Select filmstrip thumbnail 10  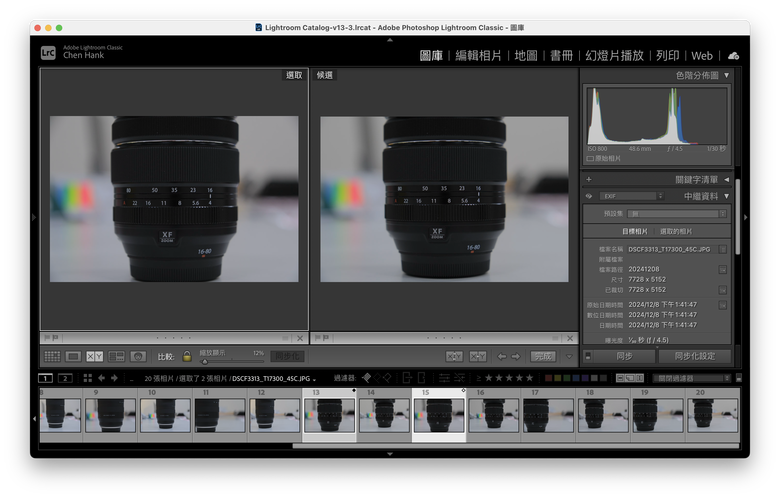165,414
